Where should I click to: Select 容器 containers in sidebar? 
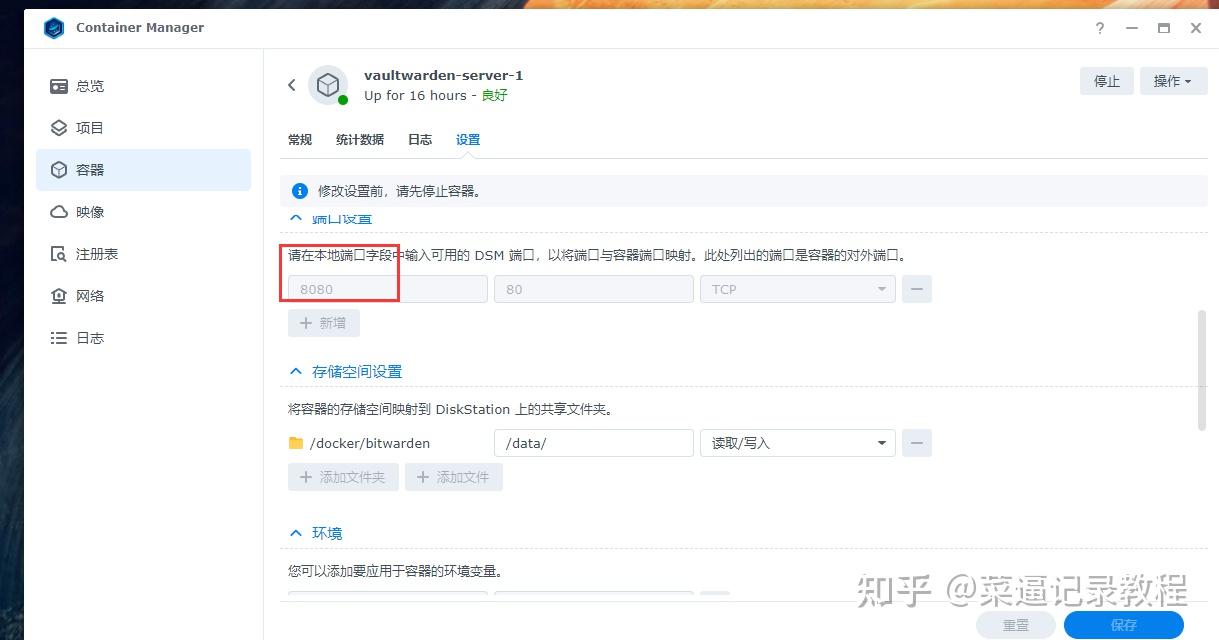[143, 170]
